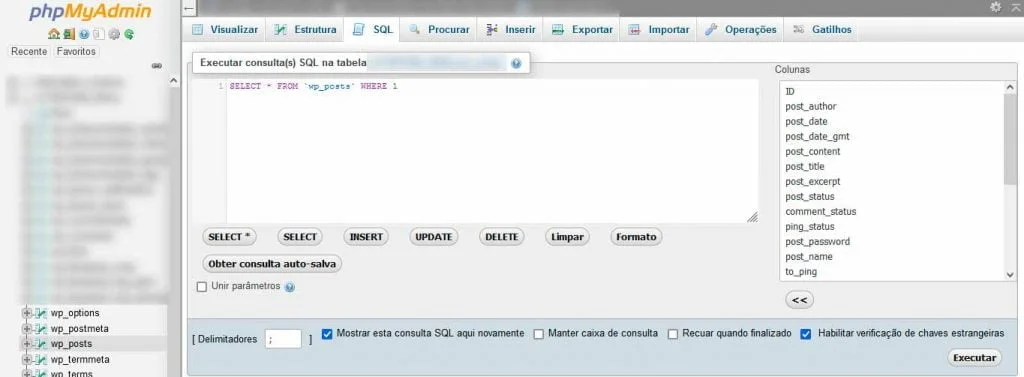The width and height of the screenshot is (1024, 377).
Task: Click the SELECT * button
Action: (x=229, y=237)
